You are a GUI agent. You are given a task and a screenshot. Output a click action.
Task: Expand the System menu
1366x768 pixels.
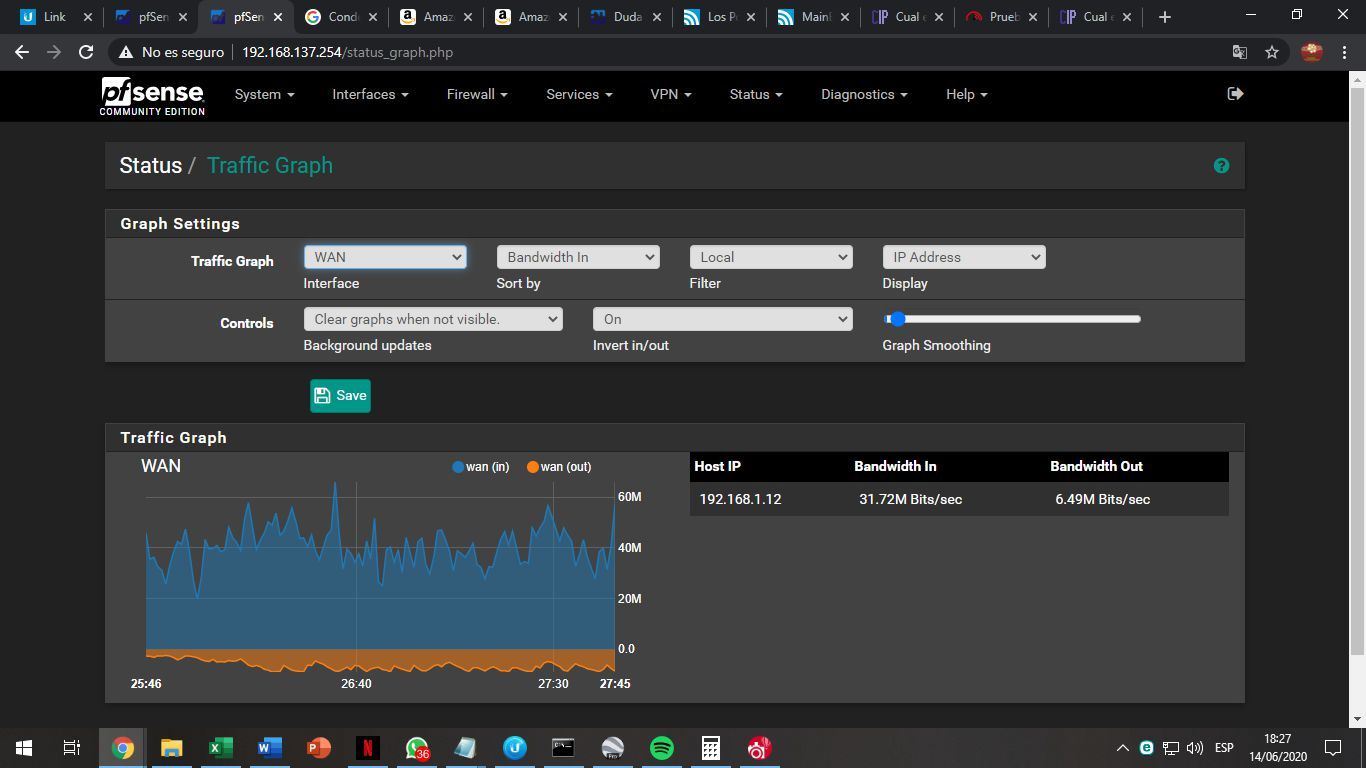264,94
